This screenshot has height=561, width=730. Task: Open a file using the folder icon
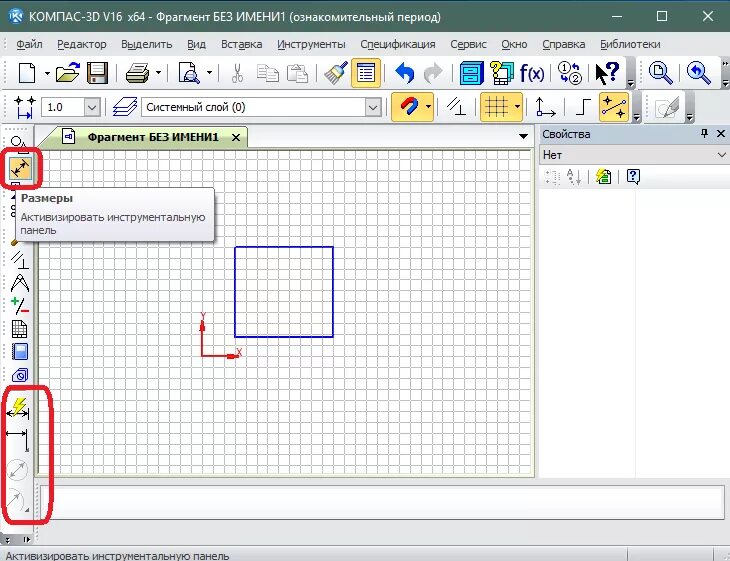68,73
